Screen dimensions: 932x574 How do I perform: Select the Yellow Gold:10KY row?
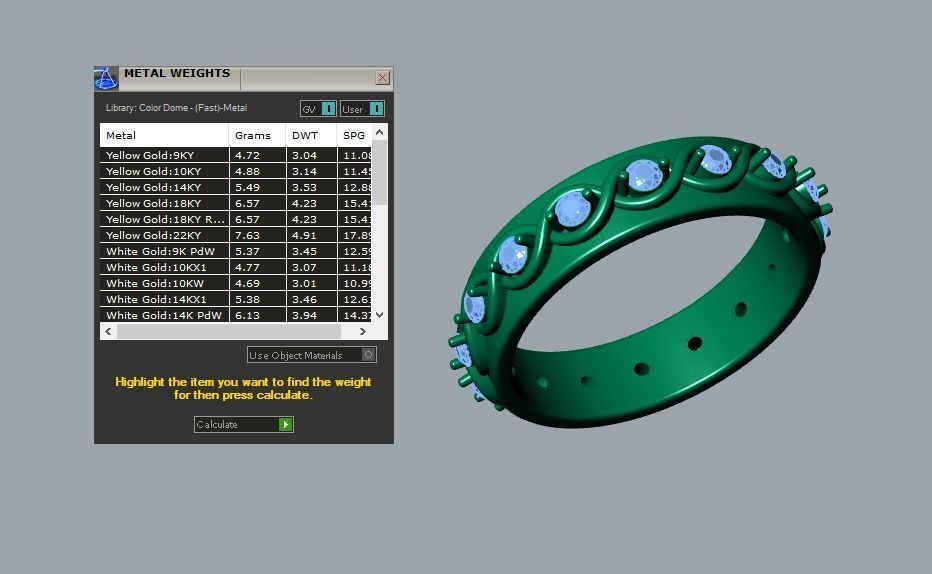[x=235, y=171]
